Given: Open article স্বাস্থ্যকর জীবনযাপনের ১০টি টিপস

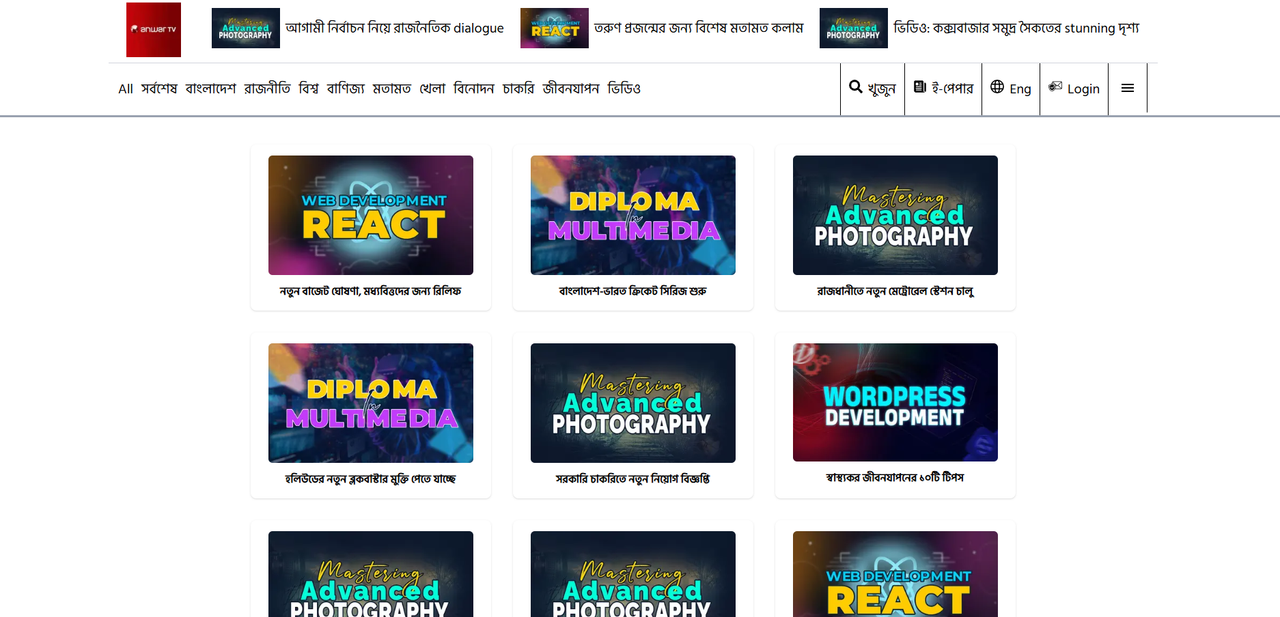Looking at the screenshot, I should point(895,478).
